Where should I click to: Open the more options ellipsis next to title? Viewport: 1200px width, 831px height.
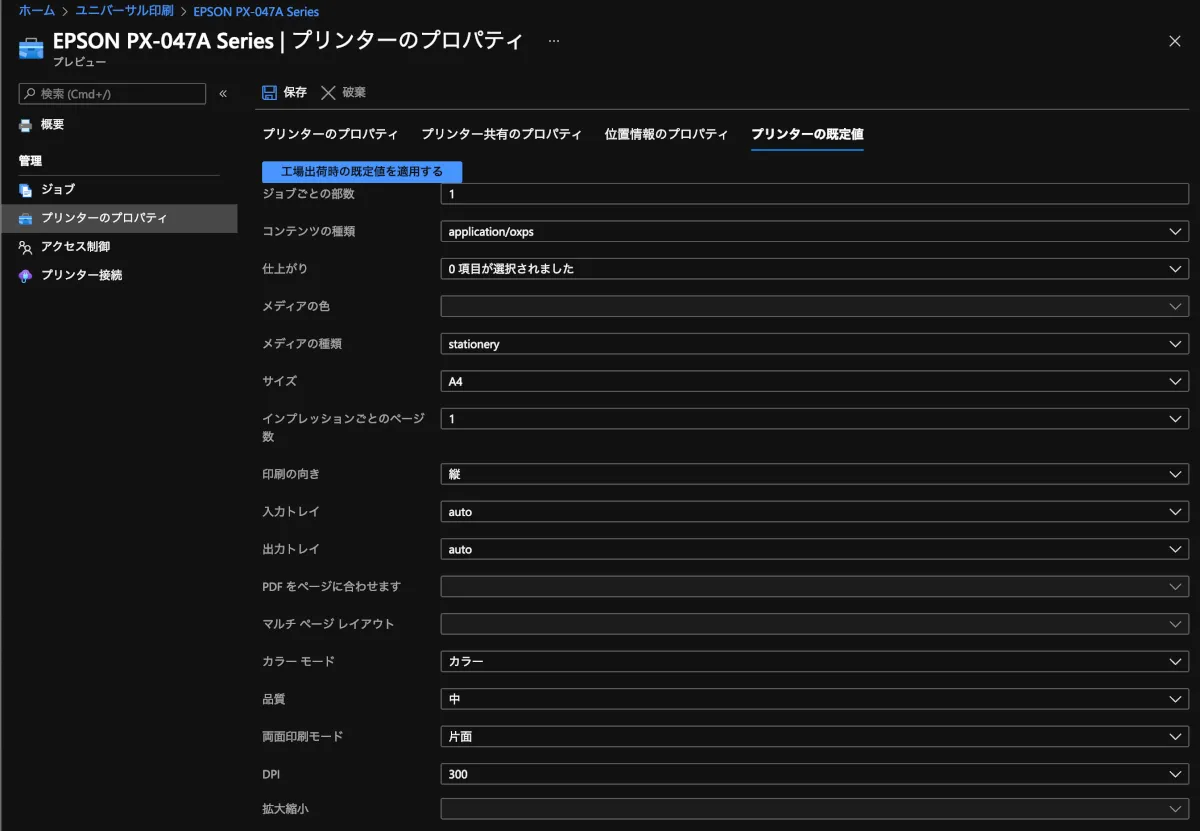[554, 41]
